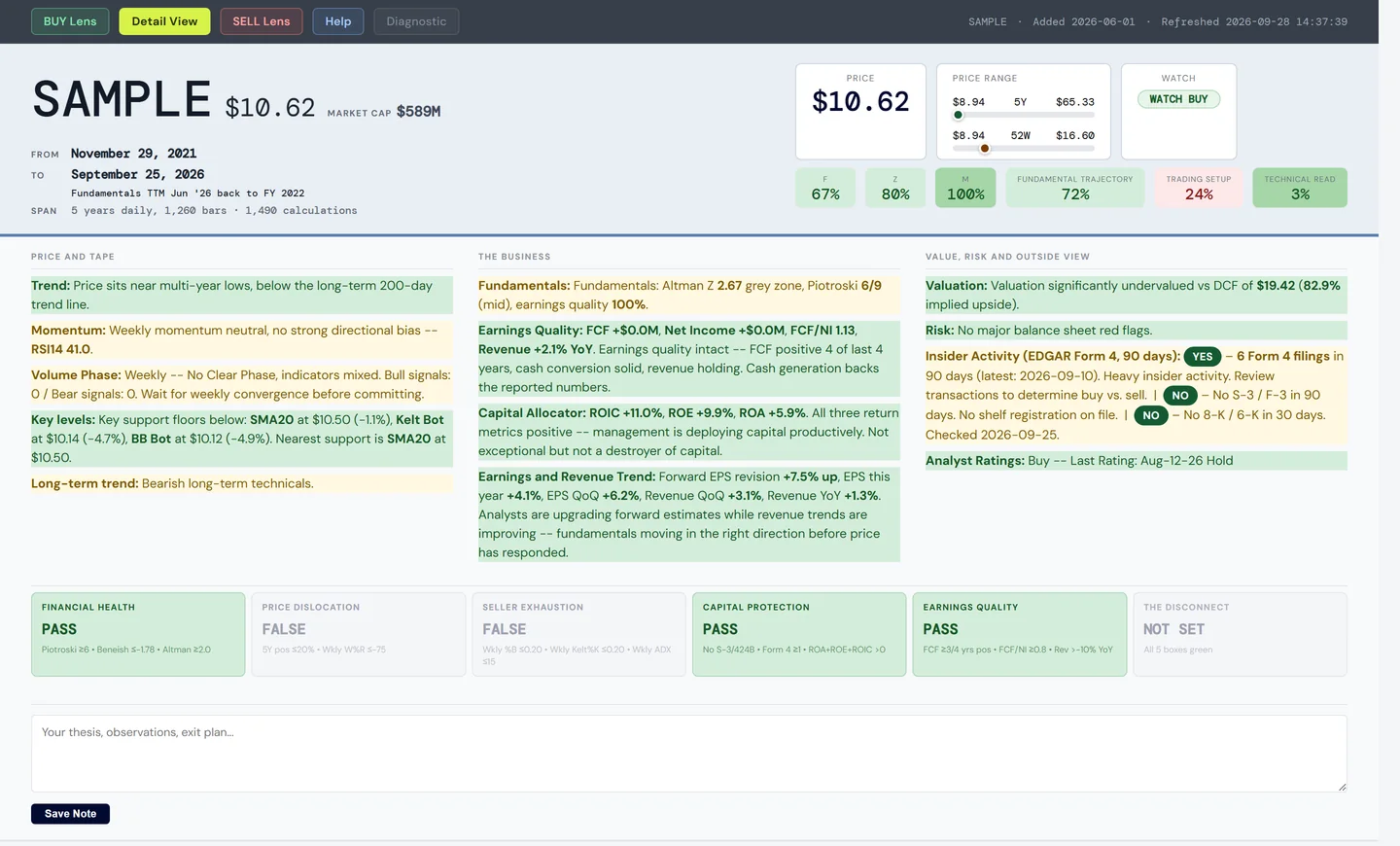Image resolution: width=1400 pixels, height=846 pixels.
Task: Select the M 100% score tile
Action: coord(965,188)
